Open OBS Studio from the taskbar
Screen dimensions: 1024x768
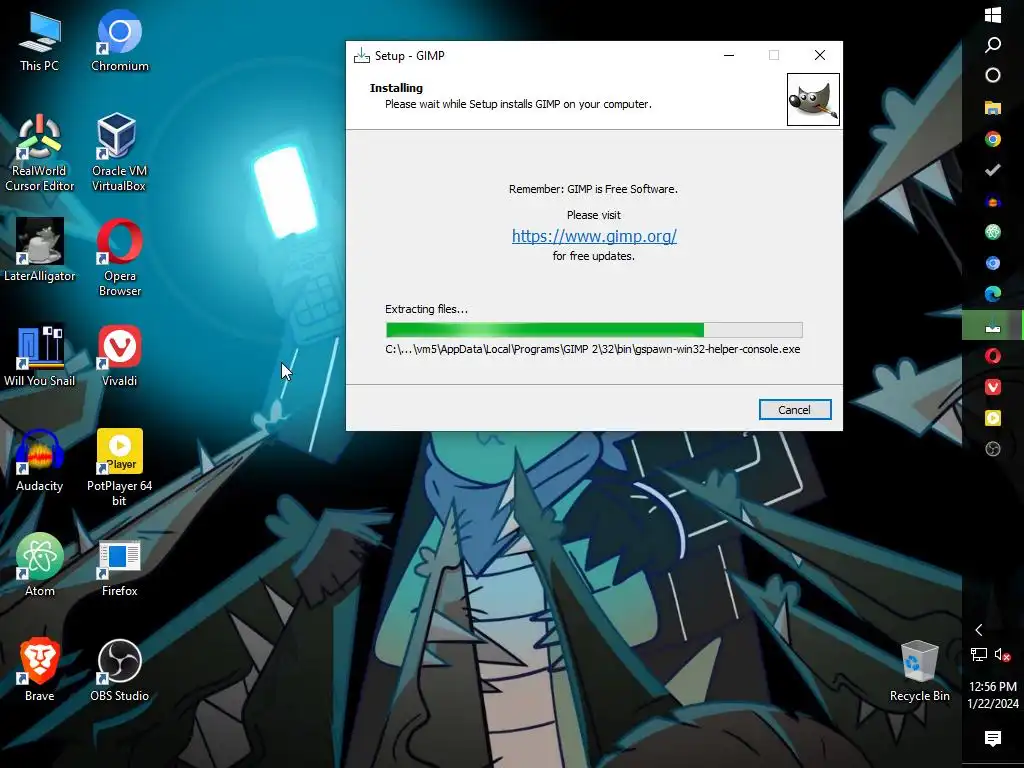993,449
